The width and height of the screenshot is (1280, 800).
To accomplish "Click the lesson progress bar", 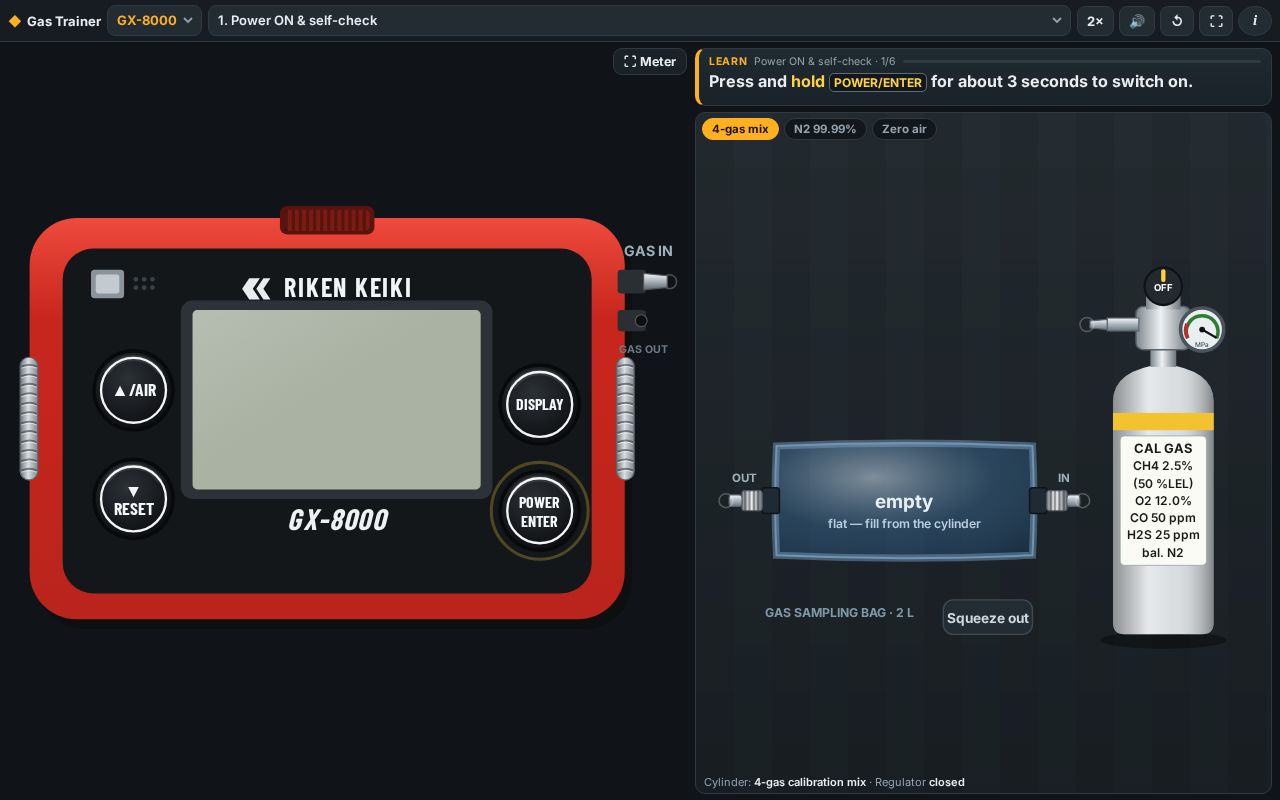I will tap(1082, 61).
